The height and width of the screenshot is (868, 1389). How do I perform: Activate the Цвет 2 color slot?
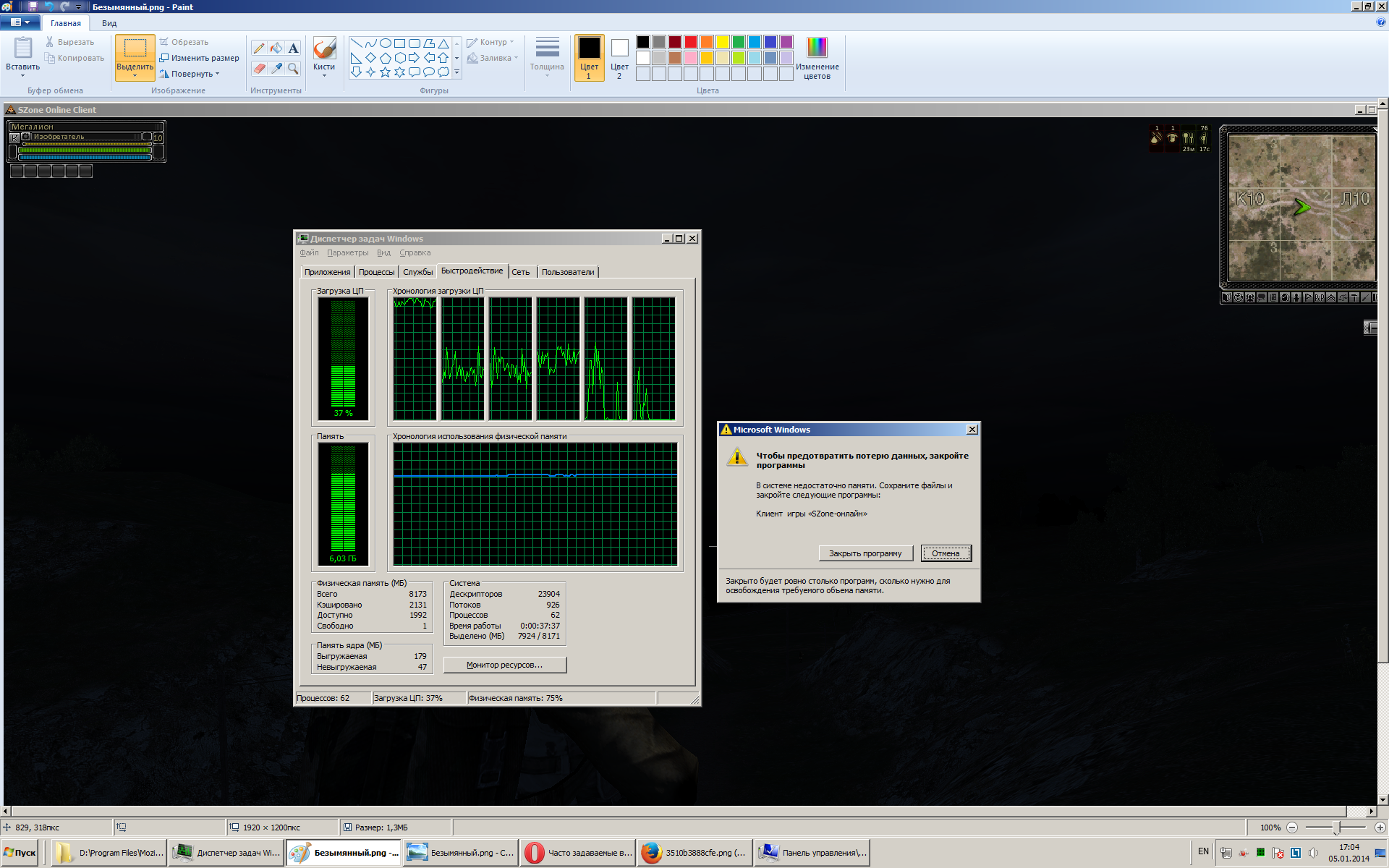(619, 58)
